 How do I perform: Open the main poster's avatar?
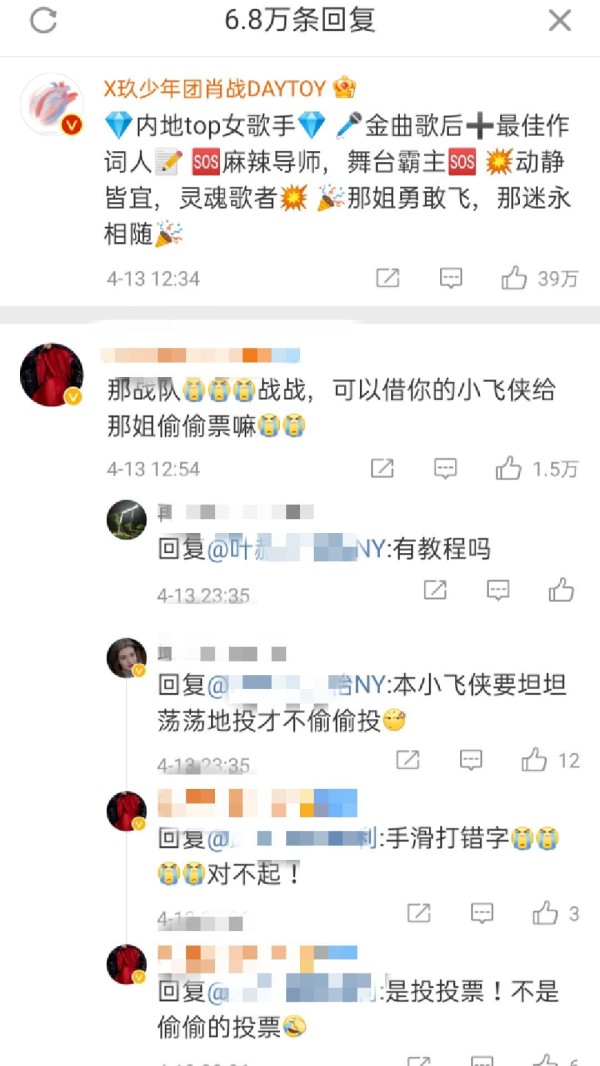tap(52, 105)
